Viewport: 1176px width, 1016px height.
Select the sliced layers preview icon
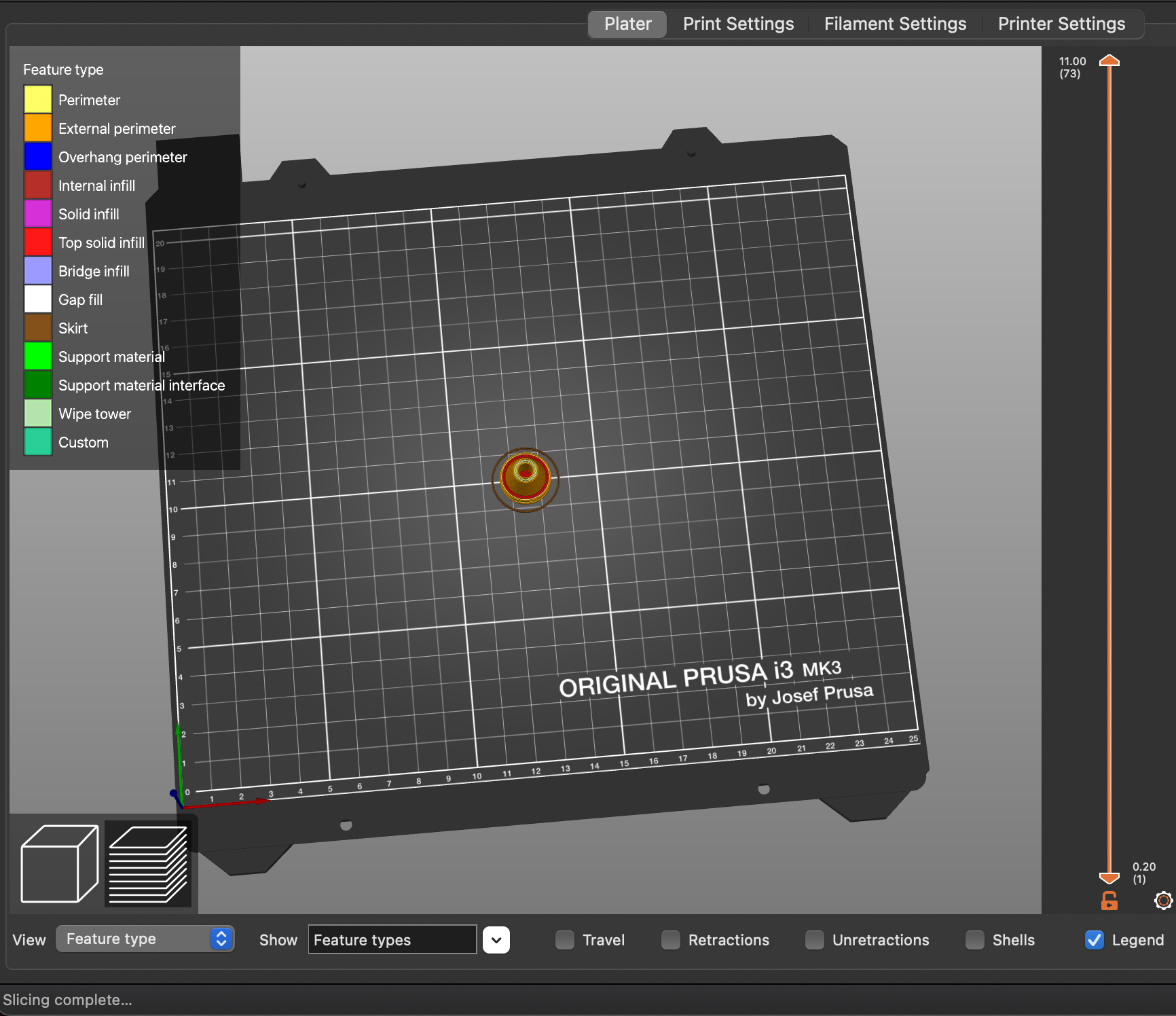click(x=148, y=864)
